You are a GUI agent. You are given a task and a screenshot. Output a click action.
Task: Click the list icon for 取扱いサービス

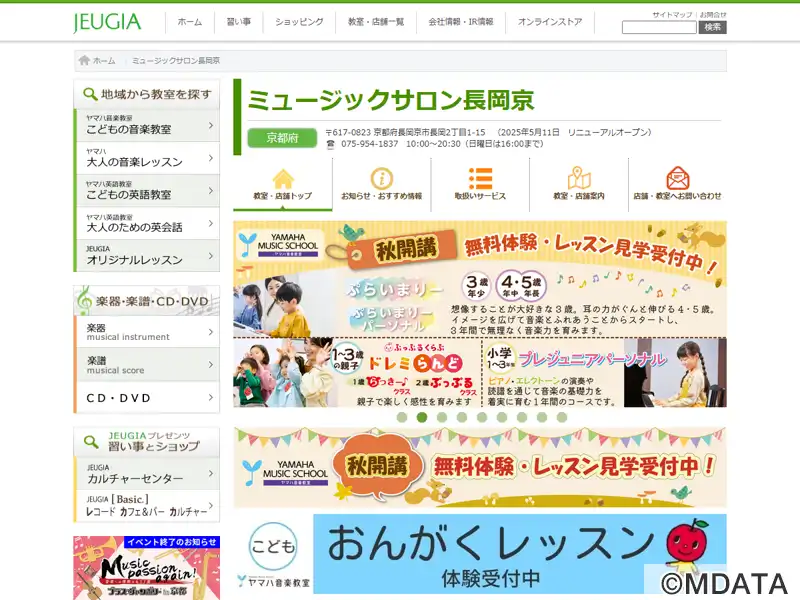(480, 179)
